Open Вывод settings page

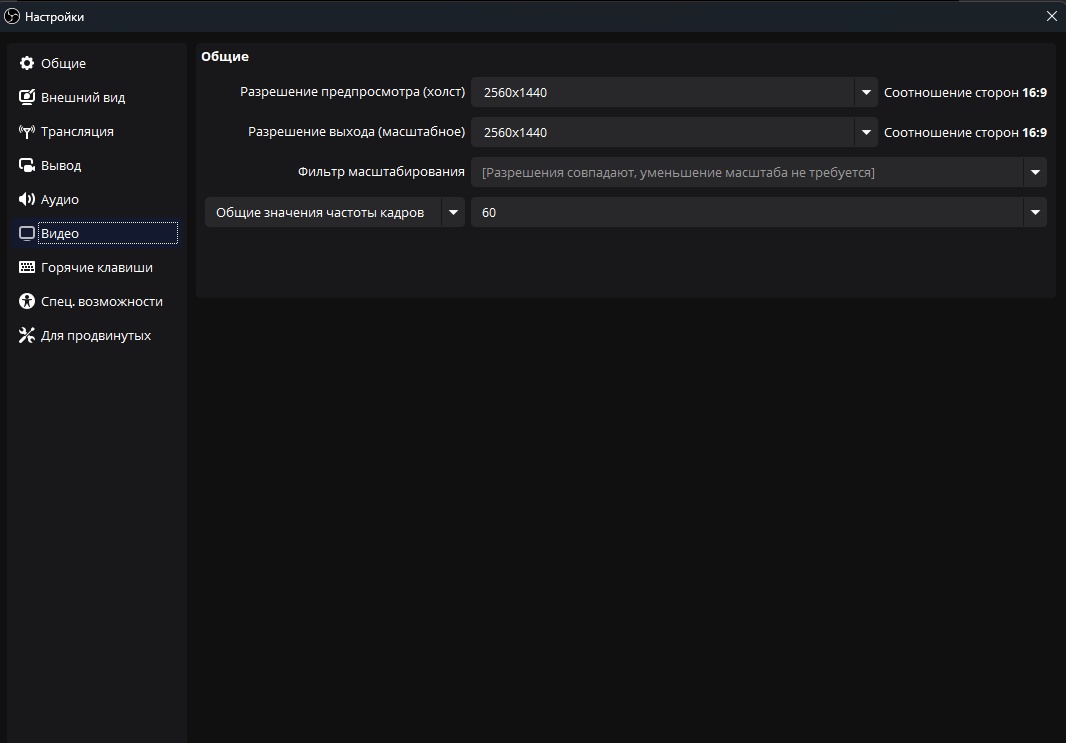pos(97,165)
